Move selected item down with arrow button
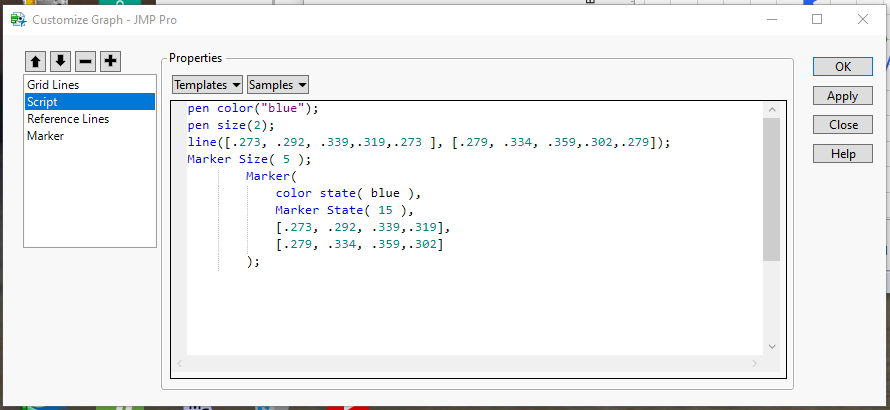The height and width of the screenshot is (410, 890). coord(60,61)
